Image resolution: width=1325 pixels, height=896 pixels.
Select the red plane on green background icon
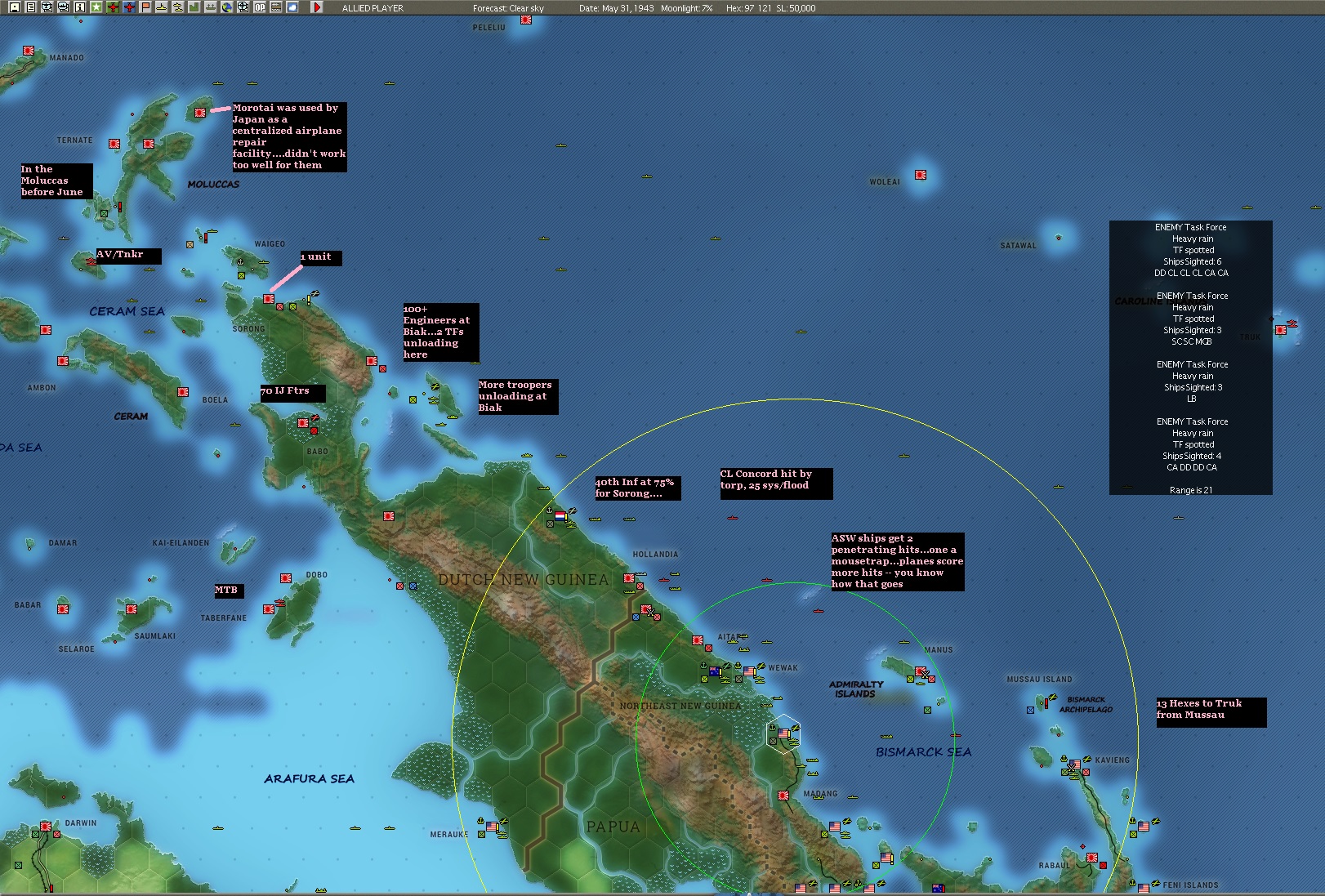pos(113,7)
